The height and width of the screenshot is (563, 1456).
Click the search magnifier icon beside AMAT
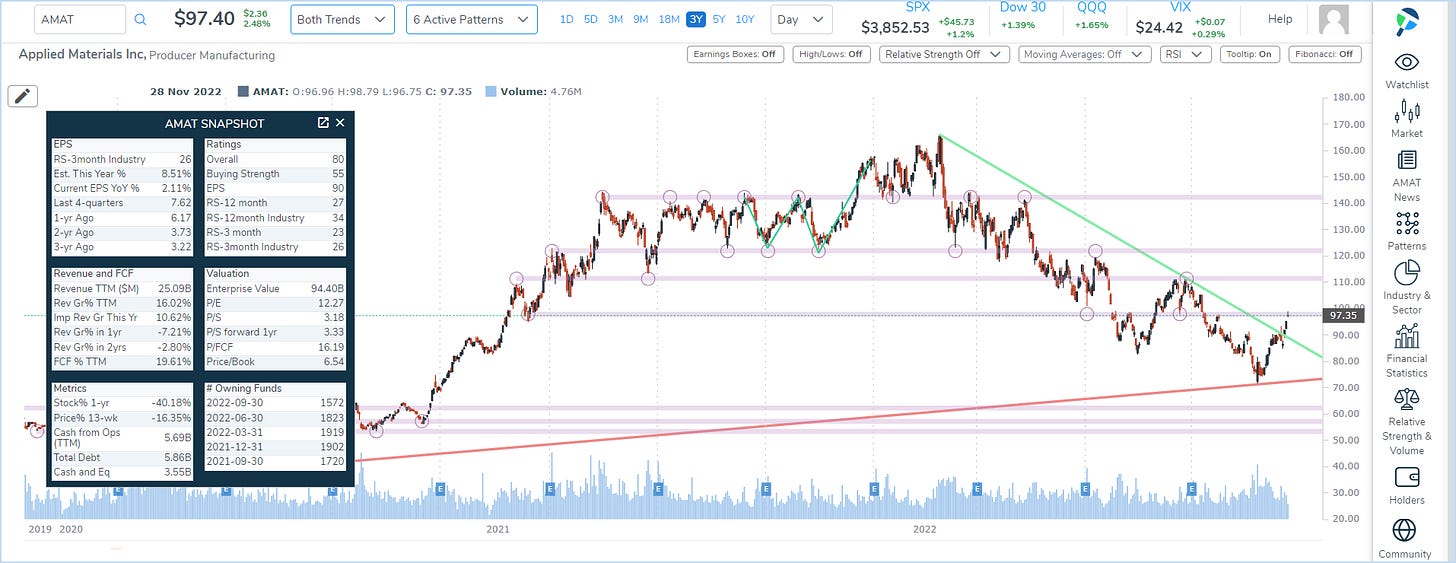click(x=140, y=19)
